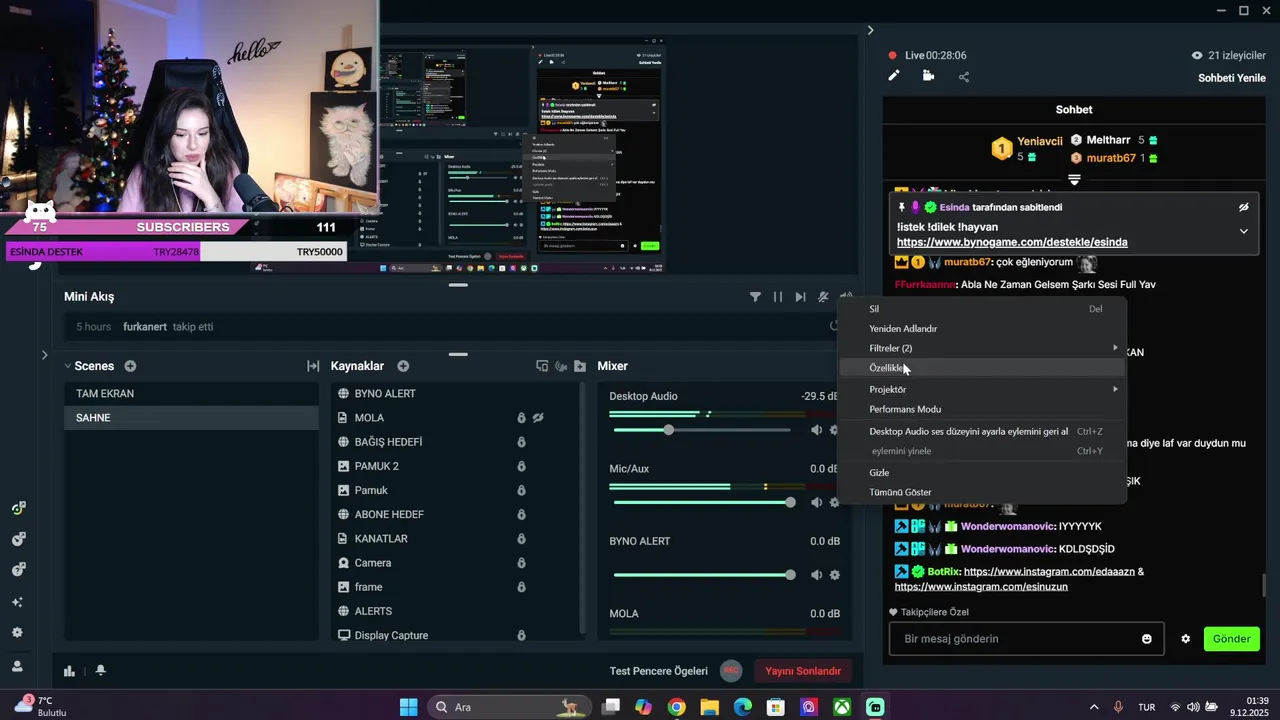Open BYNO ALERT mixer settings gear
The height and width of the screenshot is (720, 1280).
834,575
